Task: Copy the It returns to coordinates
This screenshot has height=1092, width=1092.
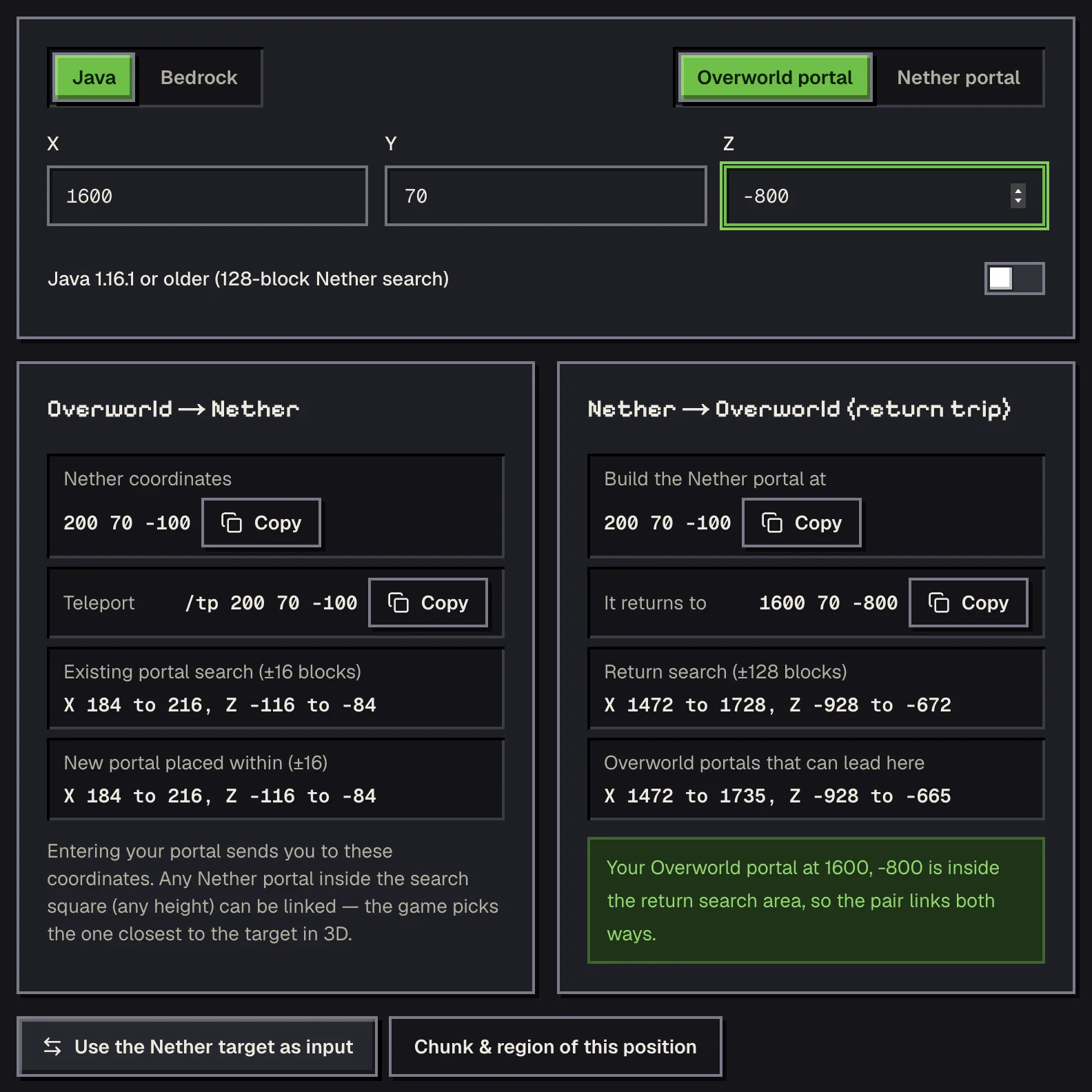Action: (x=969, y=603)
